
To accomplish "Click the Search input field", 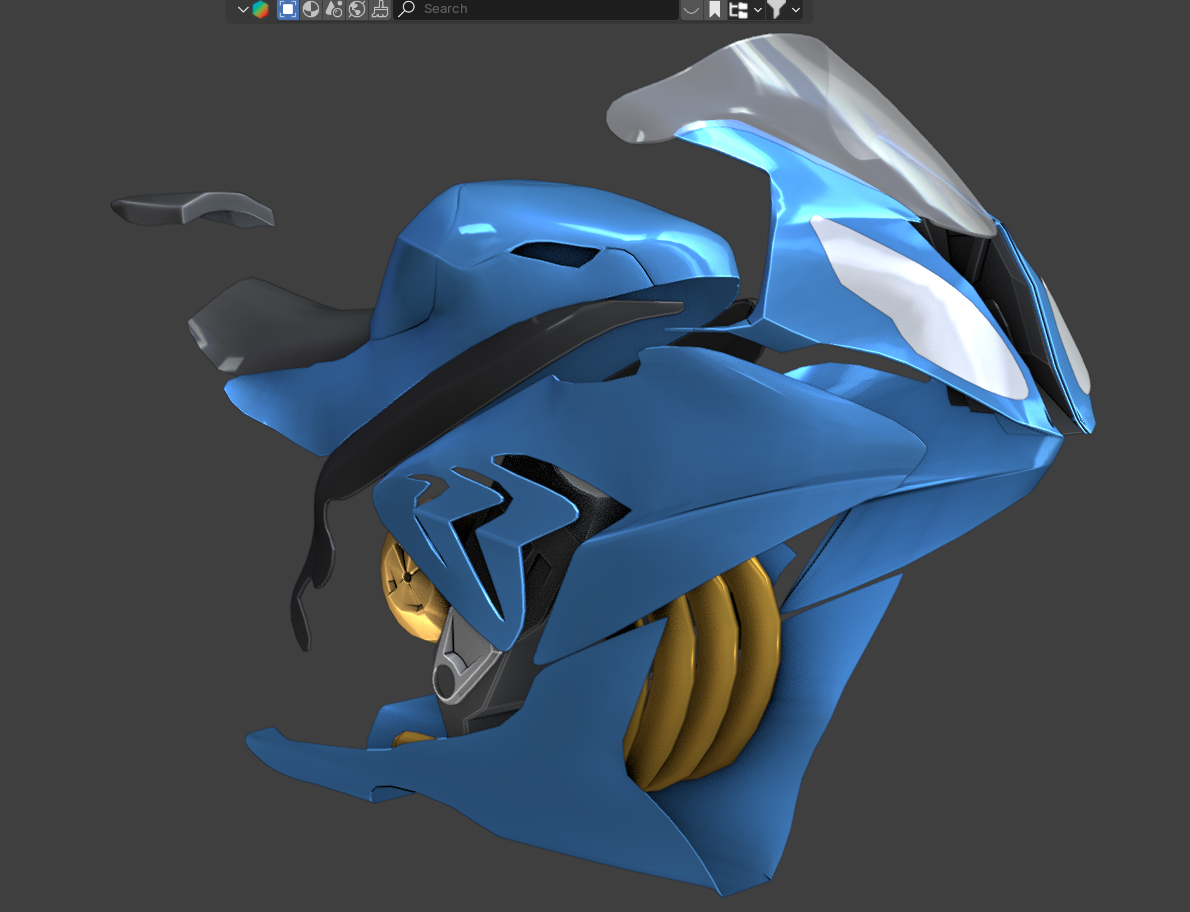I will [x=536, y=9].
